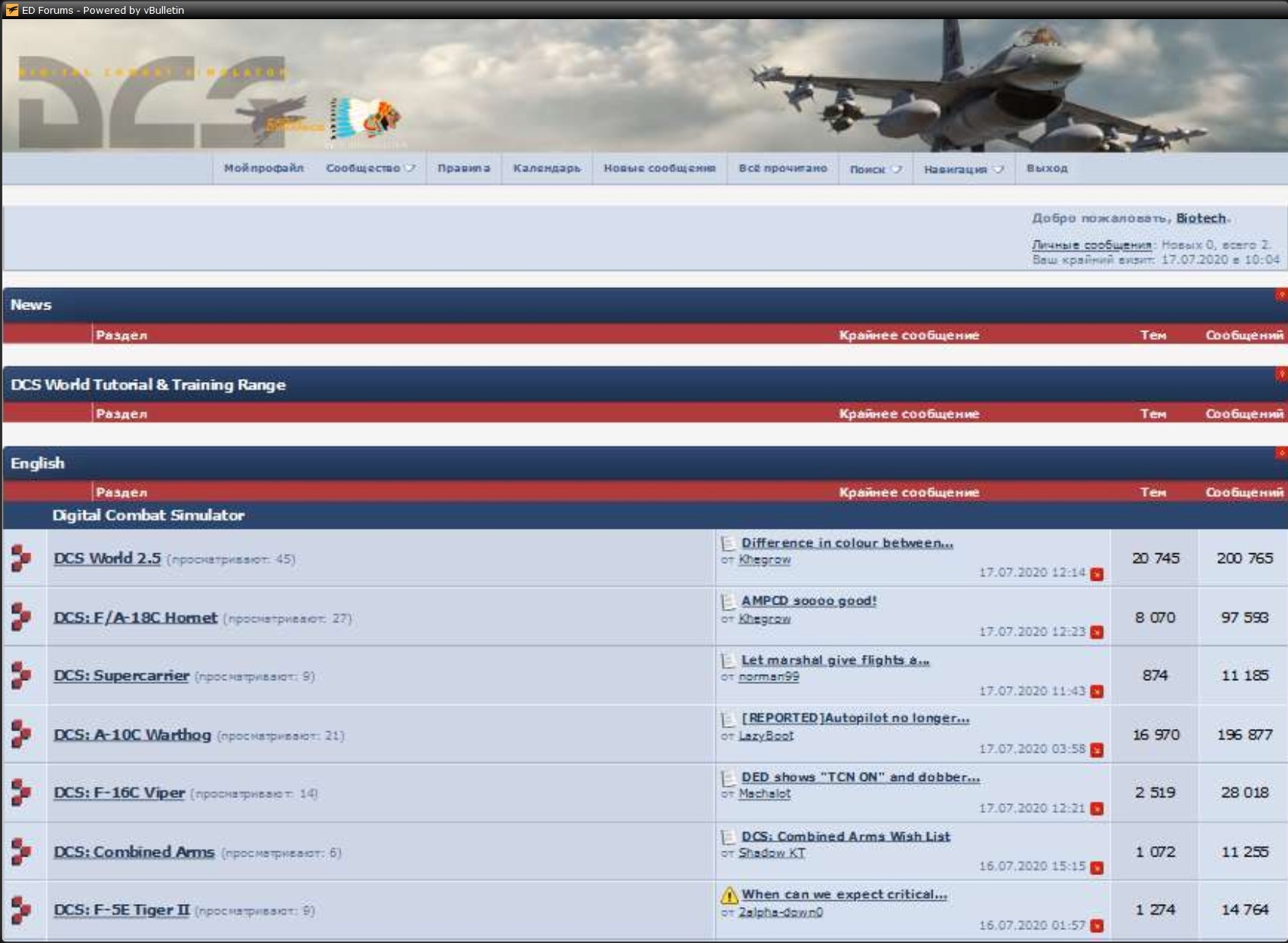Viewport: 1288px width, 943px height.
Task: Click the F-5E Tiger II forum status icon
Action: [21, 909]
